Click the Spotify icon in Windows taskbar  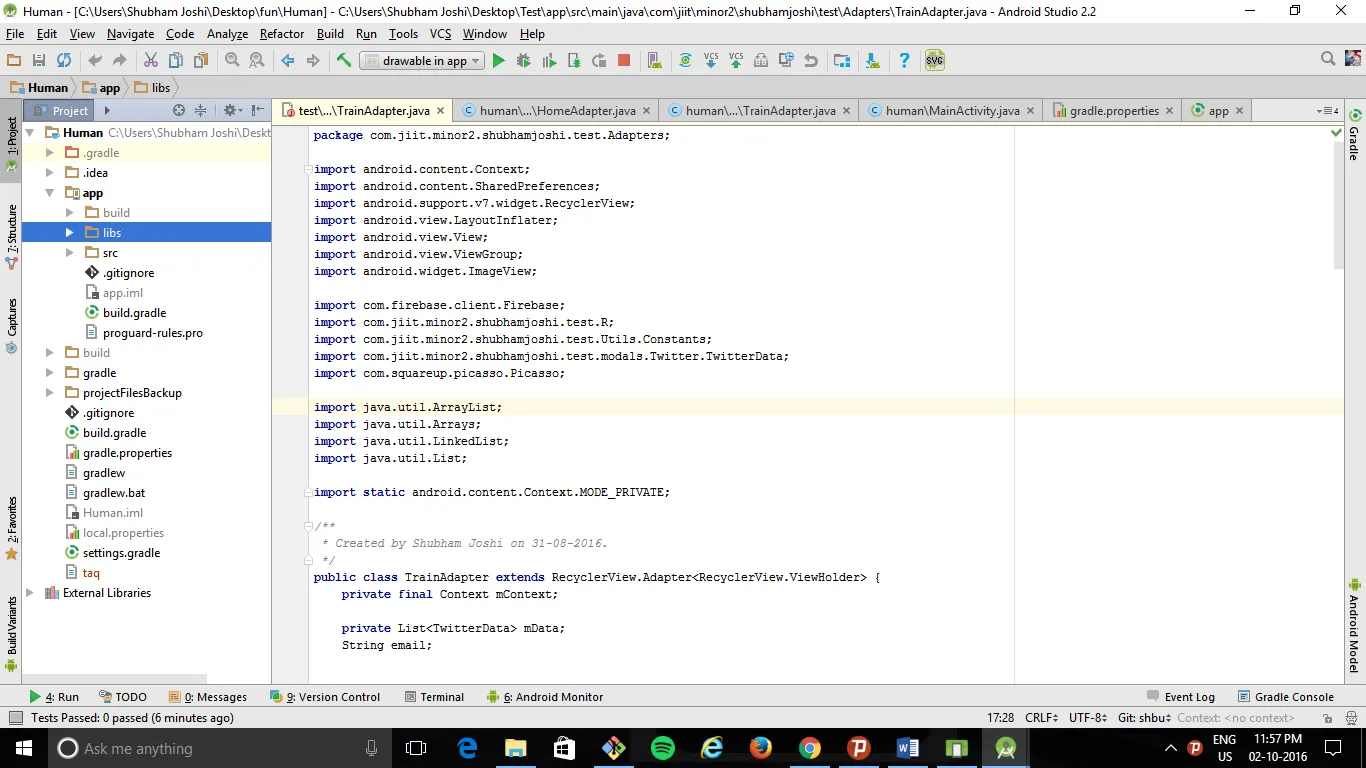pyautogui.click(x=662, y=748)
